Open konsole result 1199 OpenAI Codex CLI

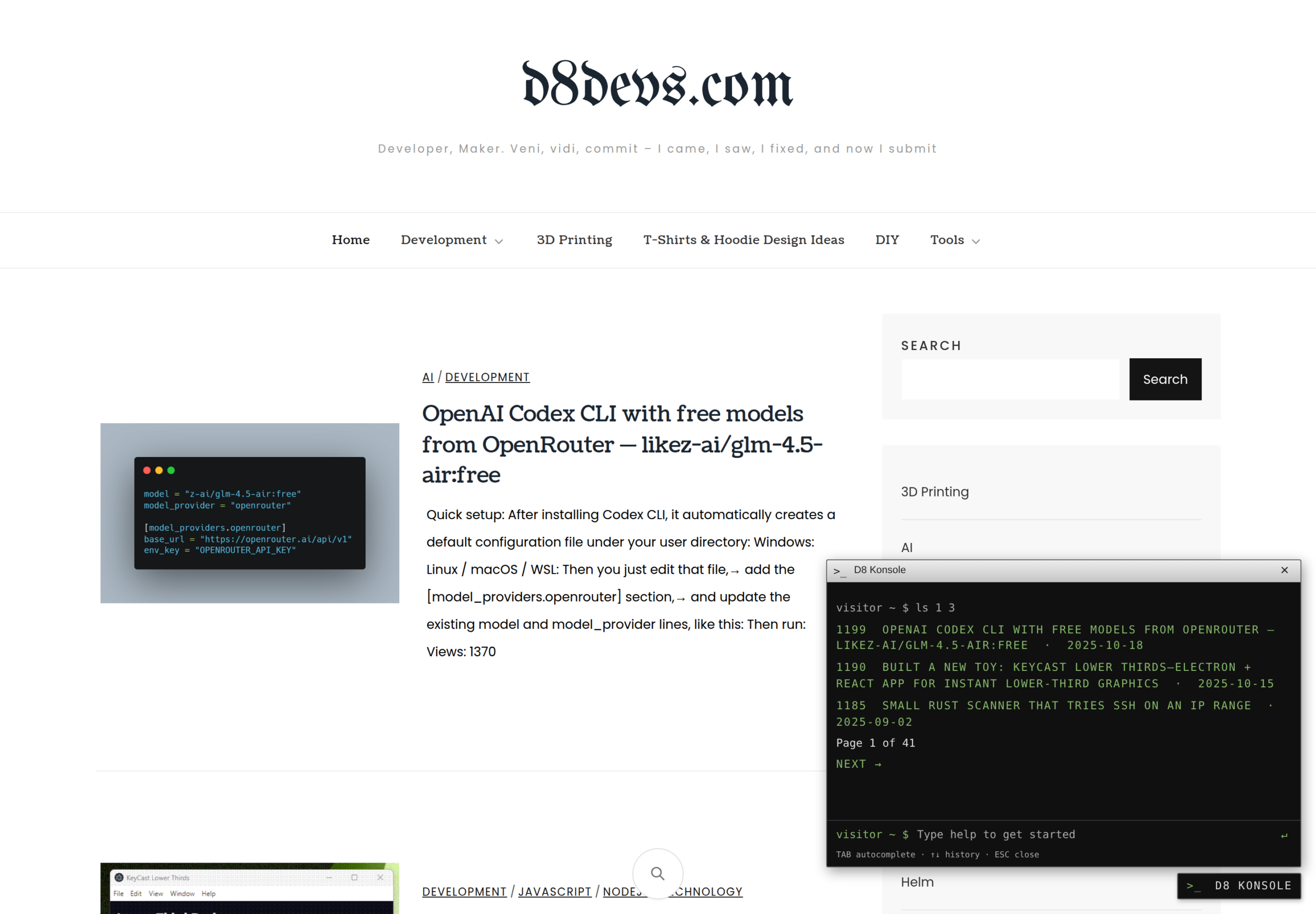click(1055, 637)
